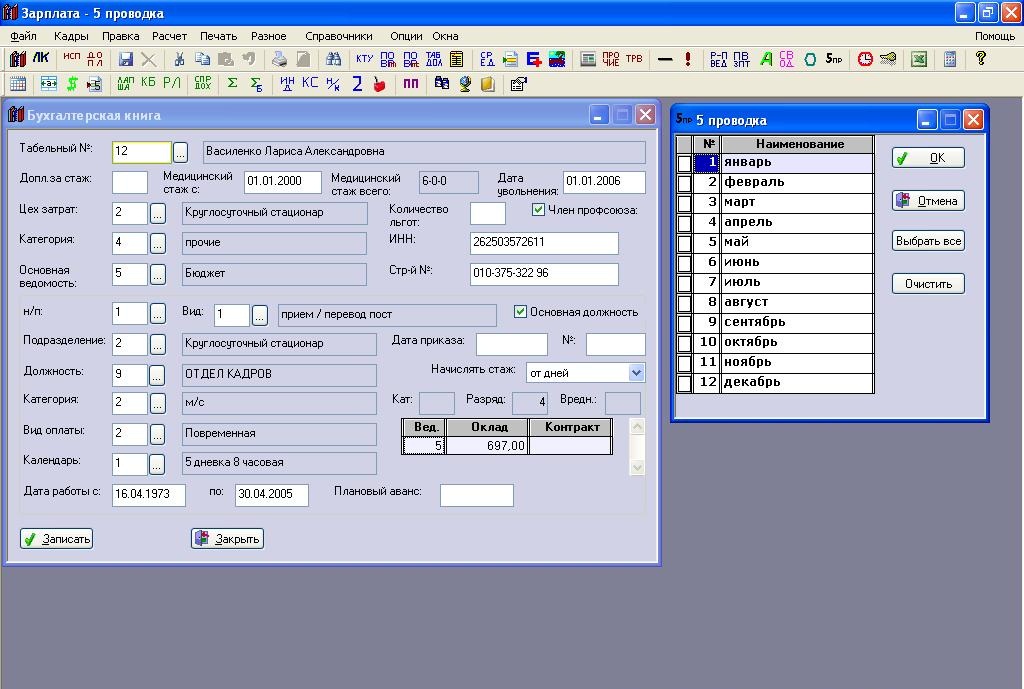This screenshot has height=689, width=1024.
Task: Open the Кадры menu
Action: pos(71,36)
